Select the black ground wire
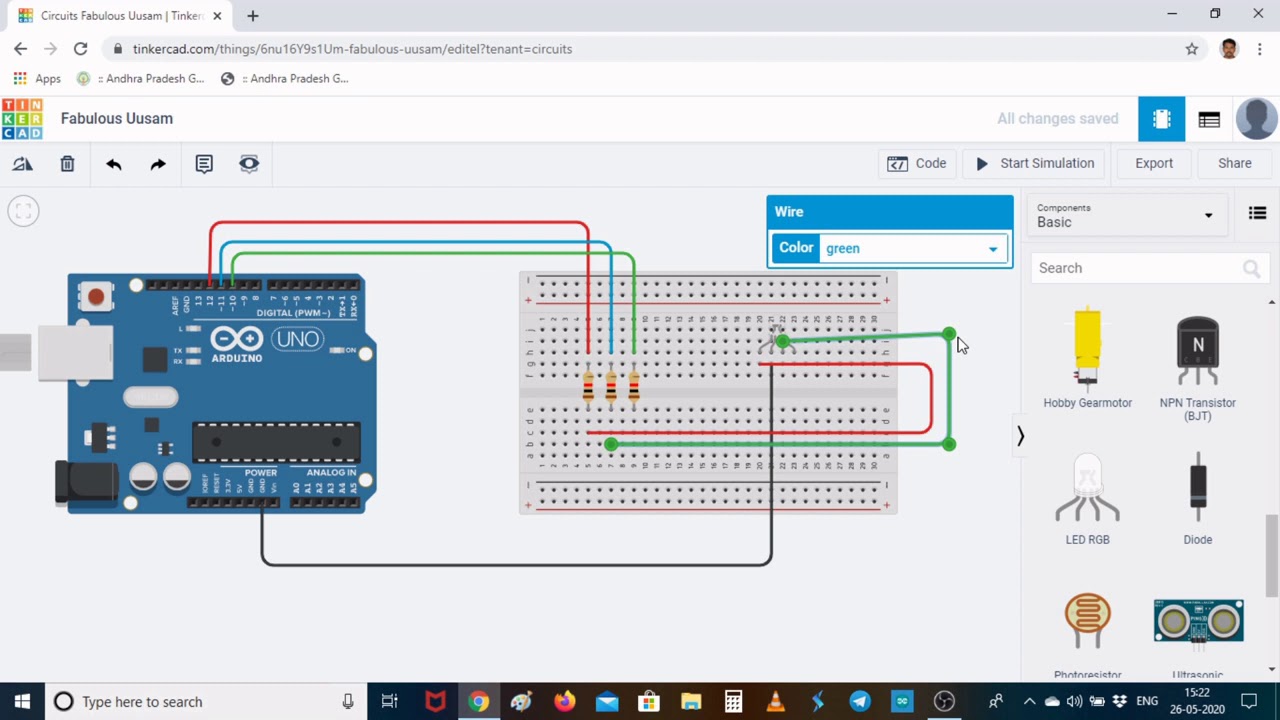This screenshot has height=720, width=1280. coord(516,565)
